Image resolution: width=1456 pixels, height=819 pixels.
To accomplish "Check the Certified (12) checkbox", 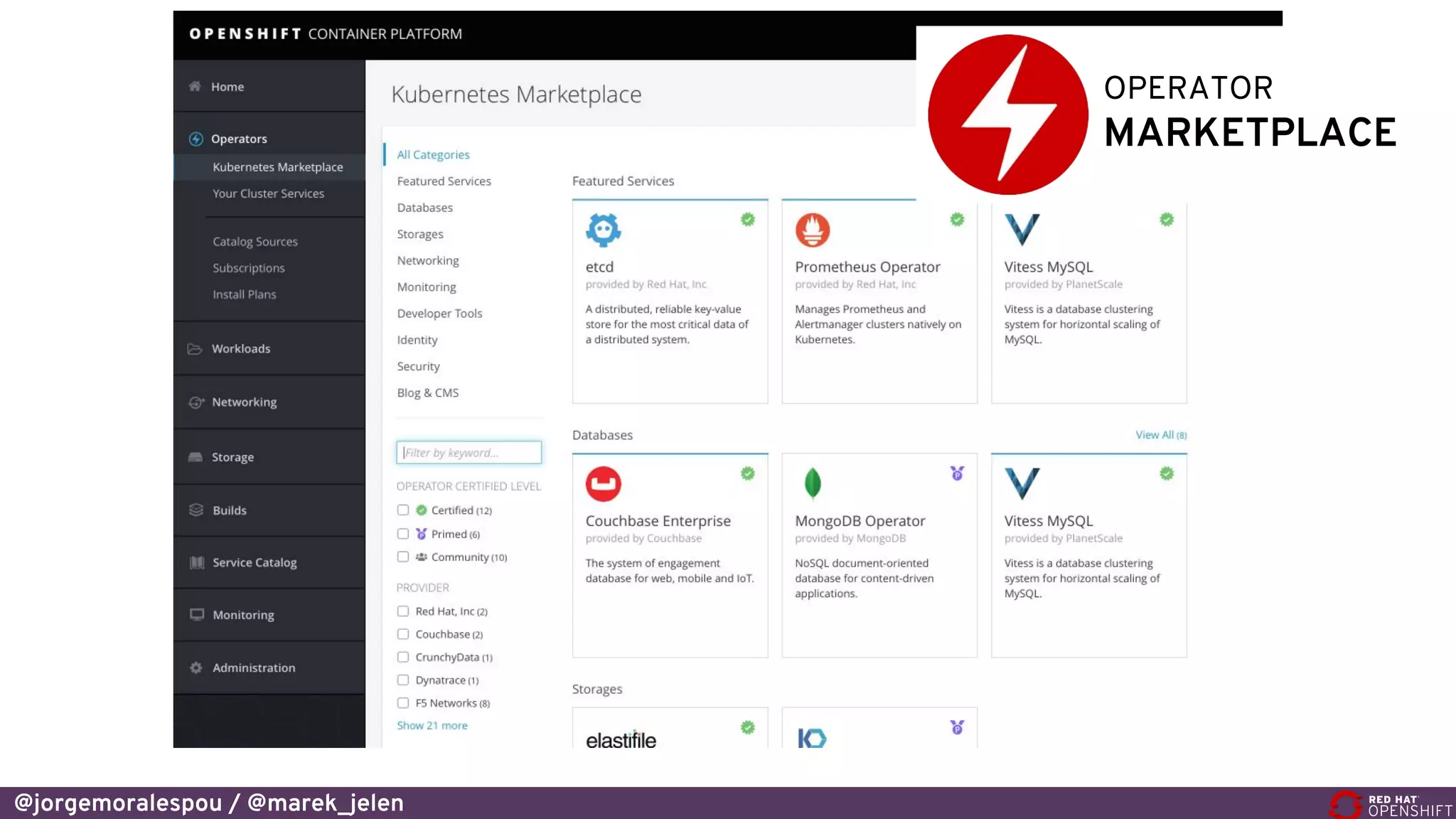I will point(403,510).
